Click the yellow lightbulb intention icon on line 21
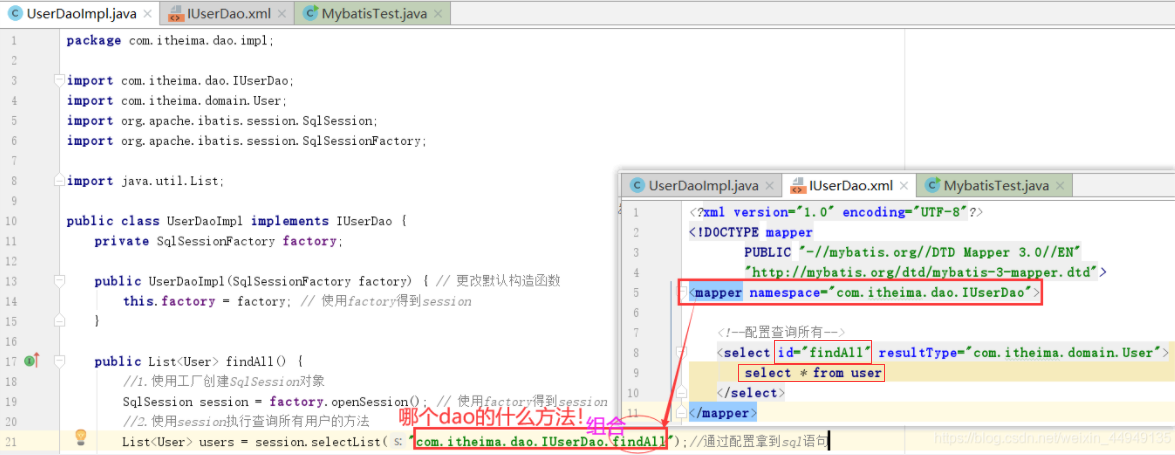Screen dimensions: 1175x455 click(81, 437)
